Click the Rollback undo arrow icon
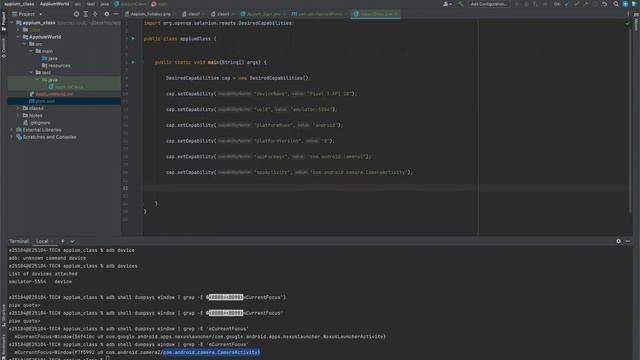 pos(604,4)
